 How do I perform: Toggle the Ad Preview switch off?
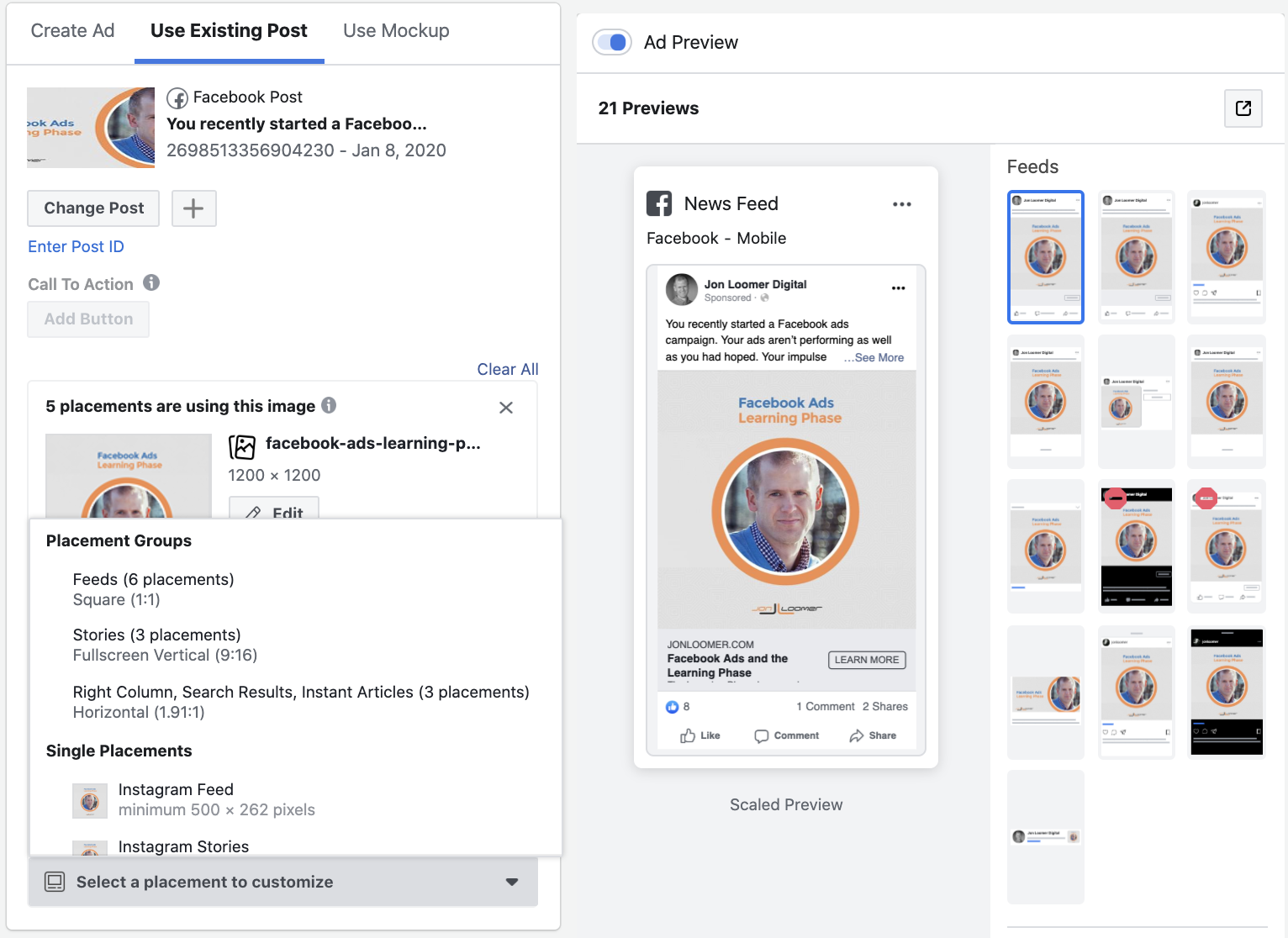(612, 42)
